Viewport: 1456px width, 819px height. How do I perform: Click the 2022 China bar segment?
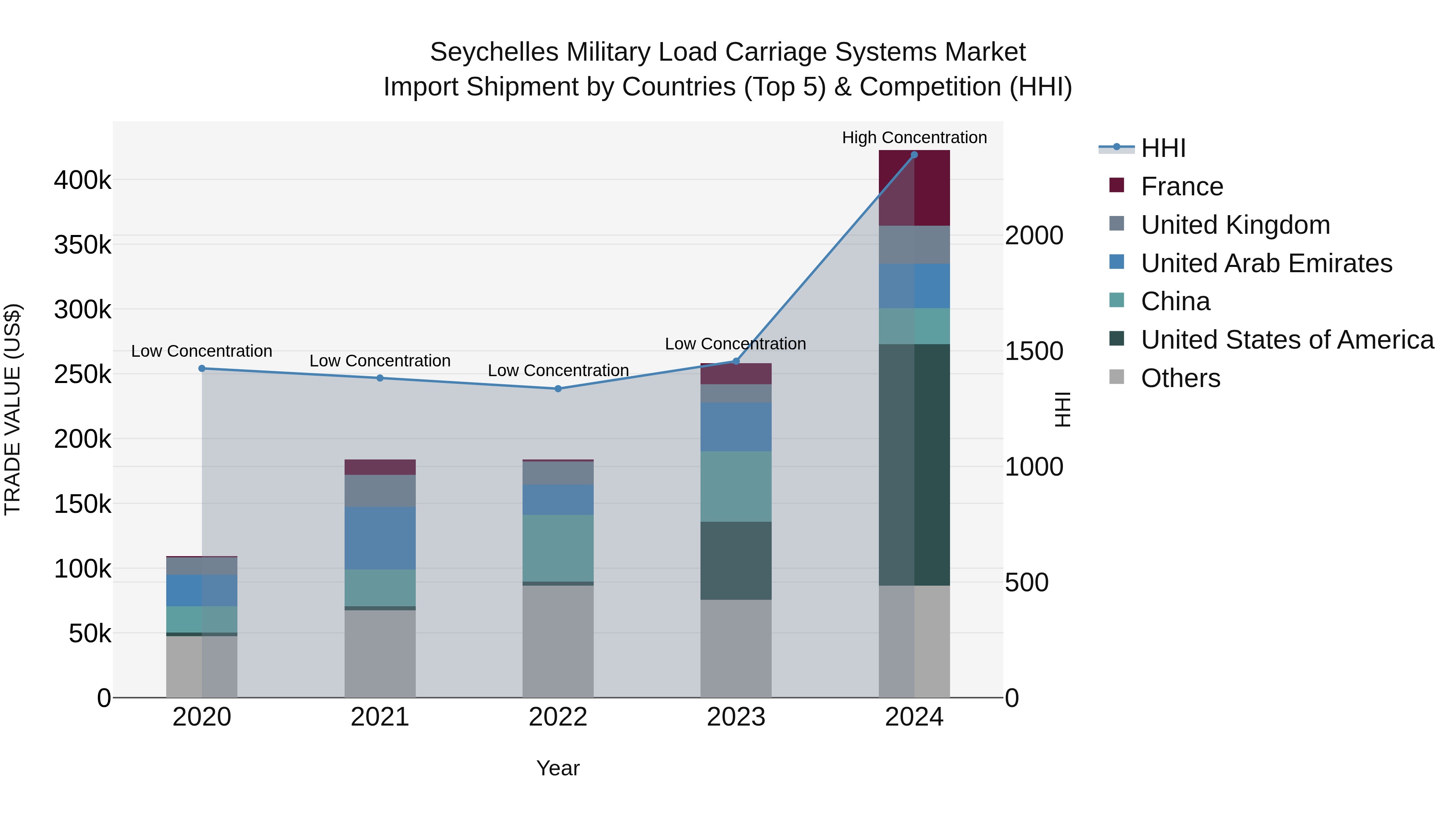point(558,548)
